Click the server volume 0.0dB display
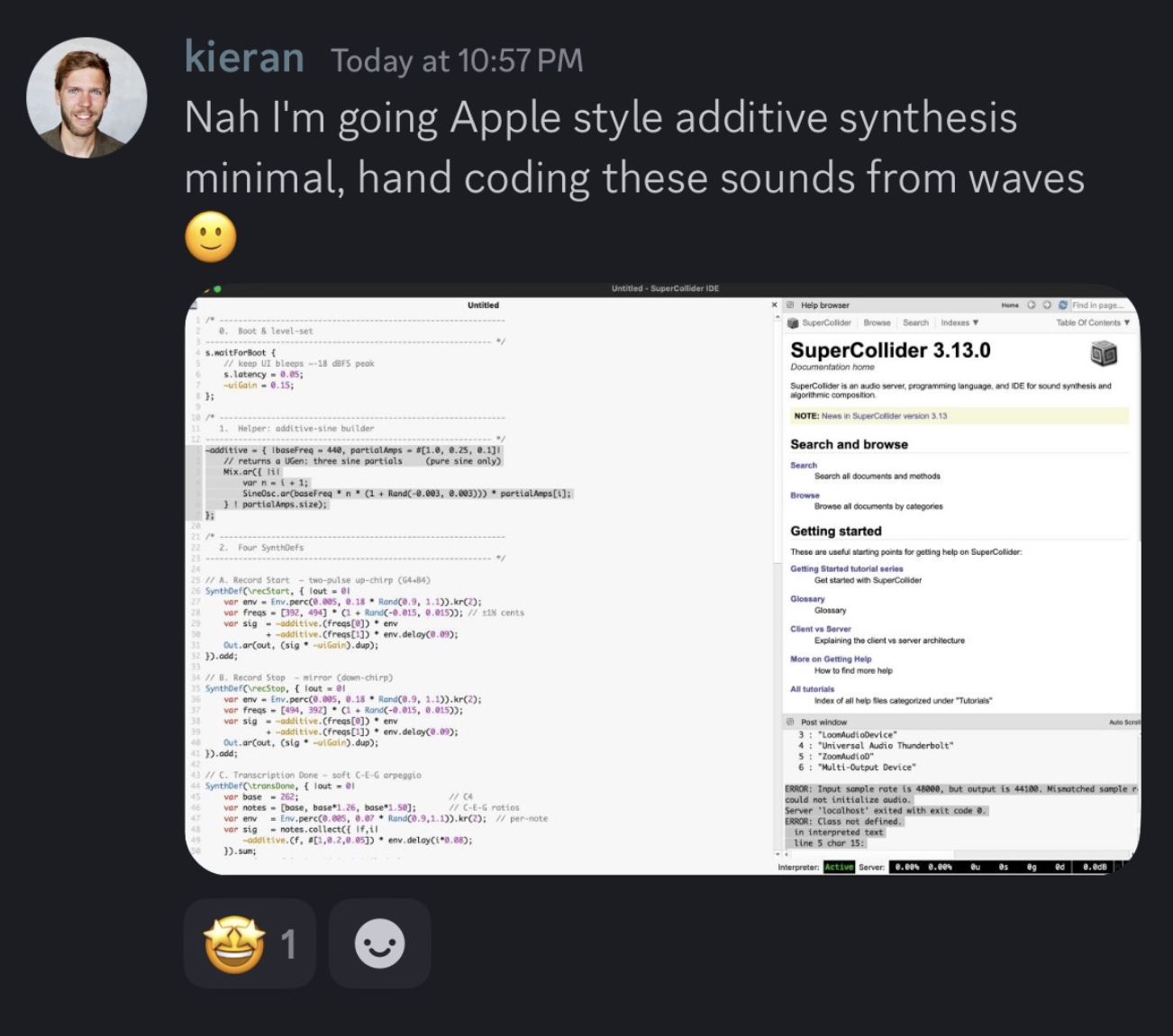 1095,867
